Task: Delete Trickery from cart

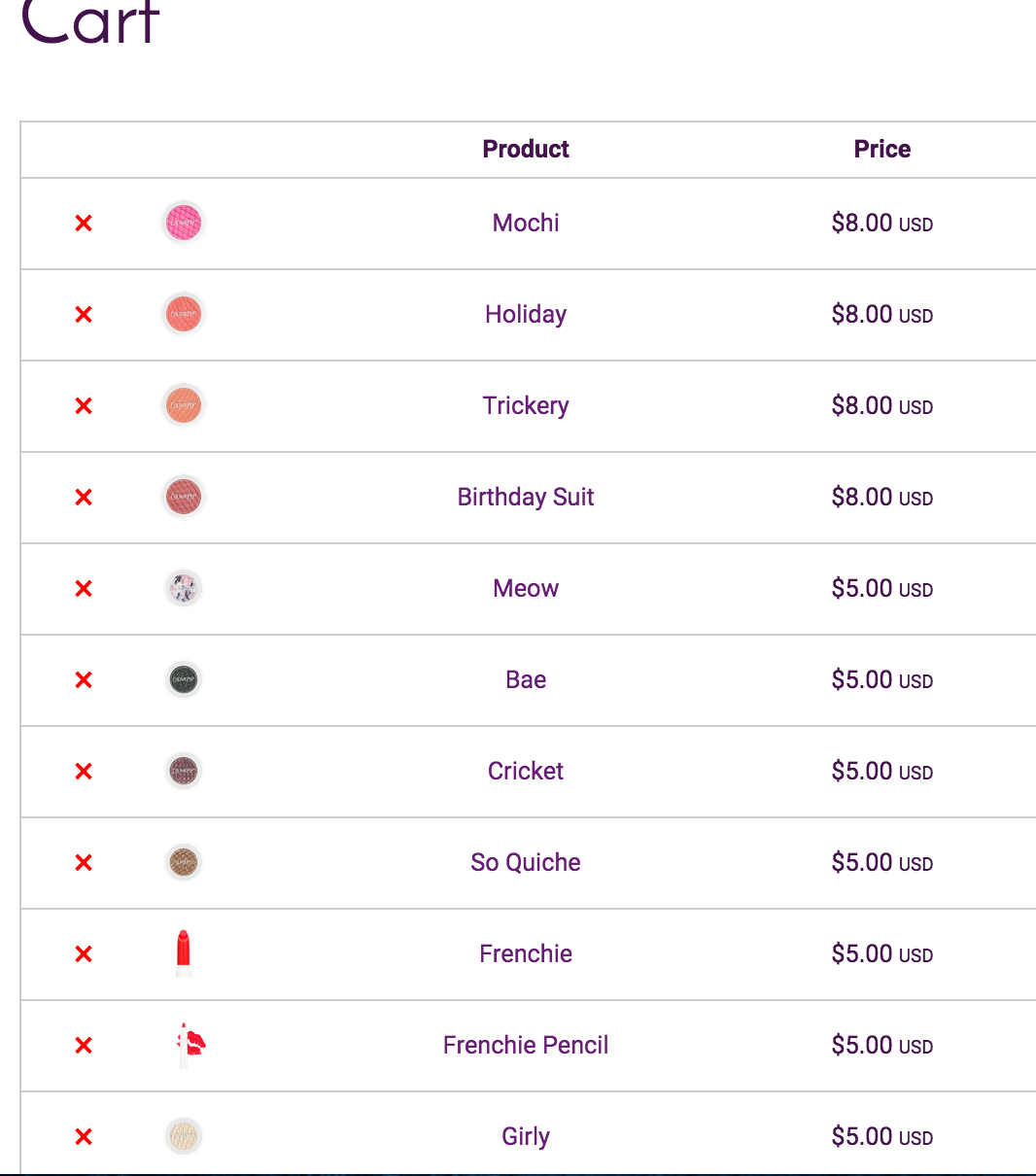Action: (x=84, y=406)
